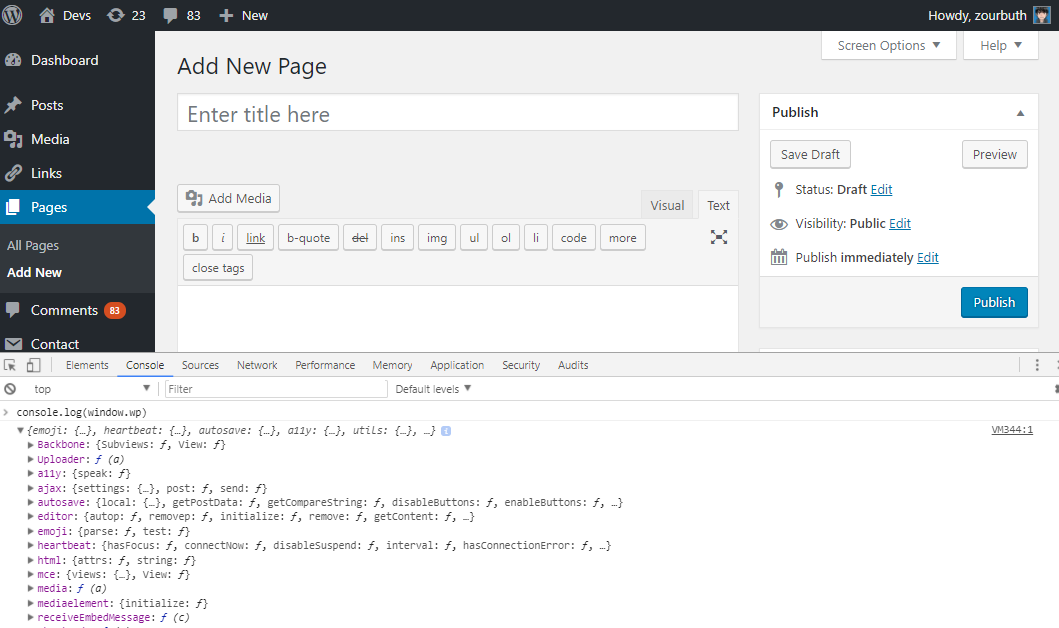Open the updates icon showing 23
This screenshot has height=628, width=1059.
pos(116,15)
